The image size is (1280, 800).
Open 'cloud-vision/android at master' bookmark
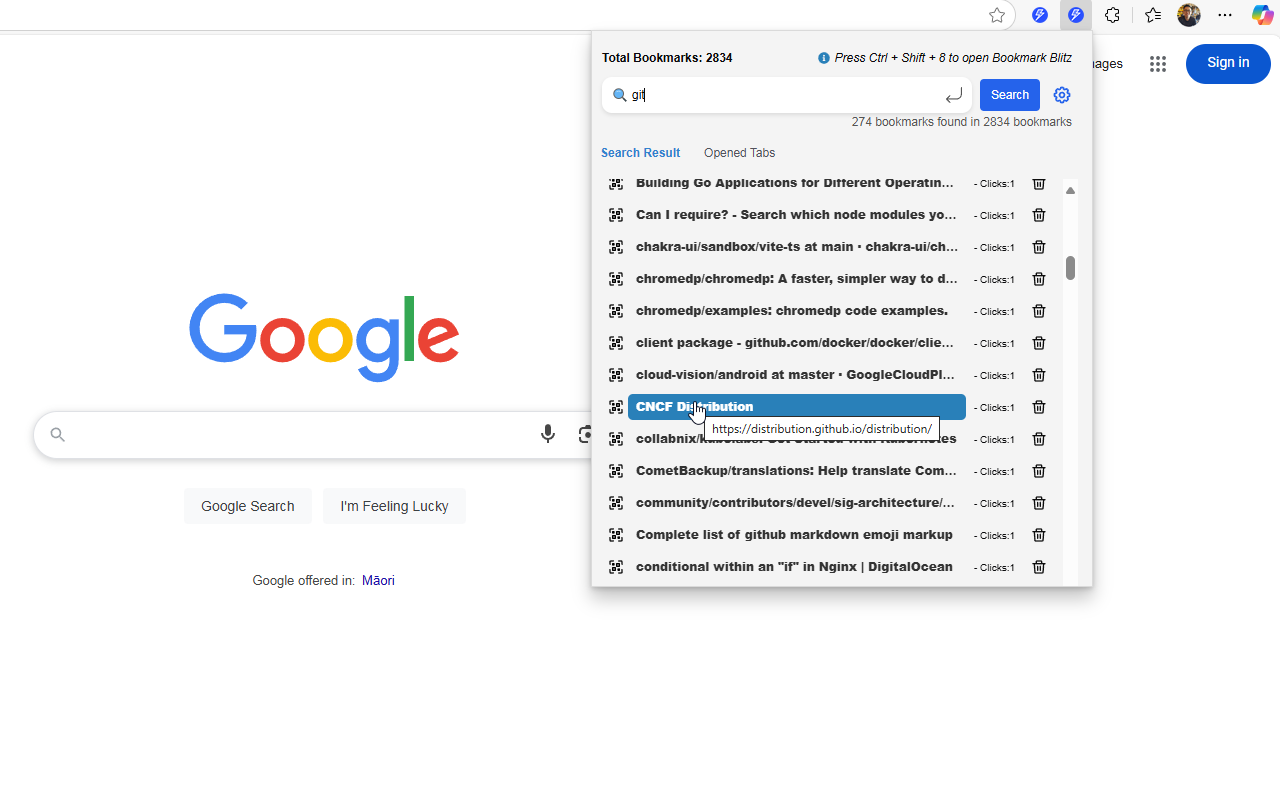click(x=797, y=375)
